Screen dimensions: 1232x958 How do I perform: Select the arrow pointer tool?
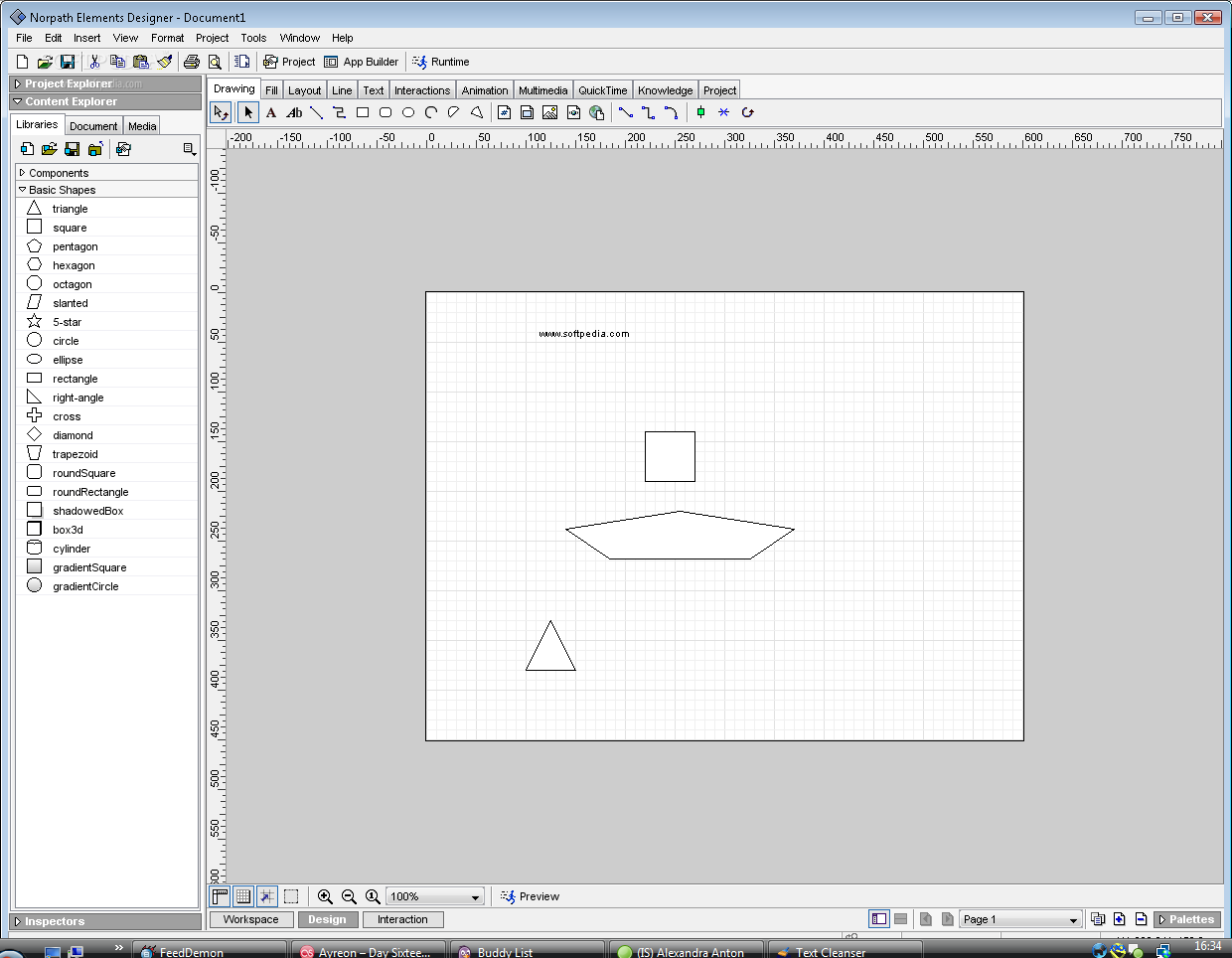point(248,112)
